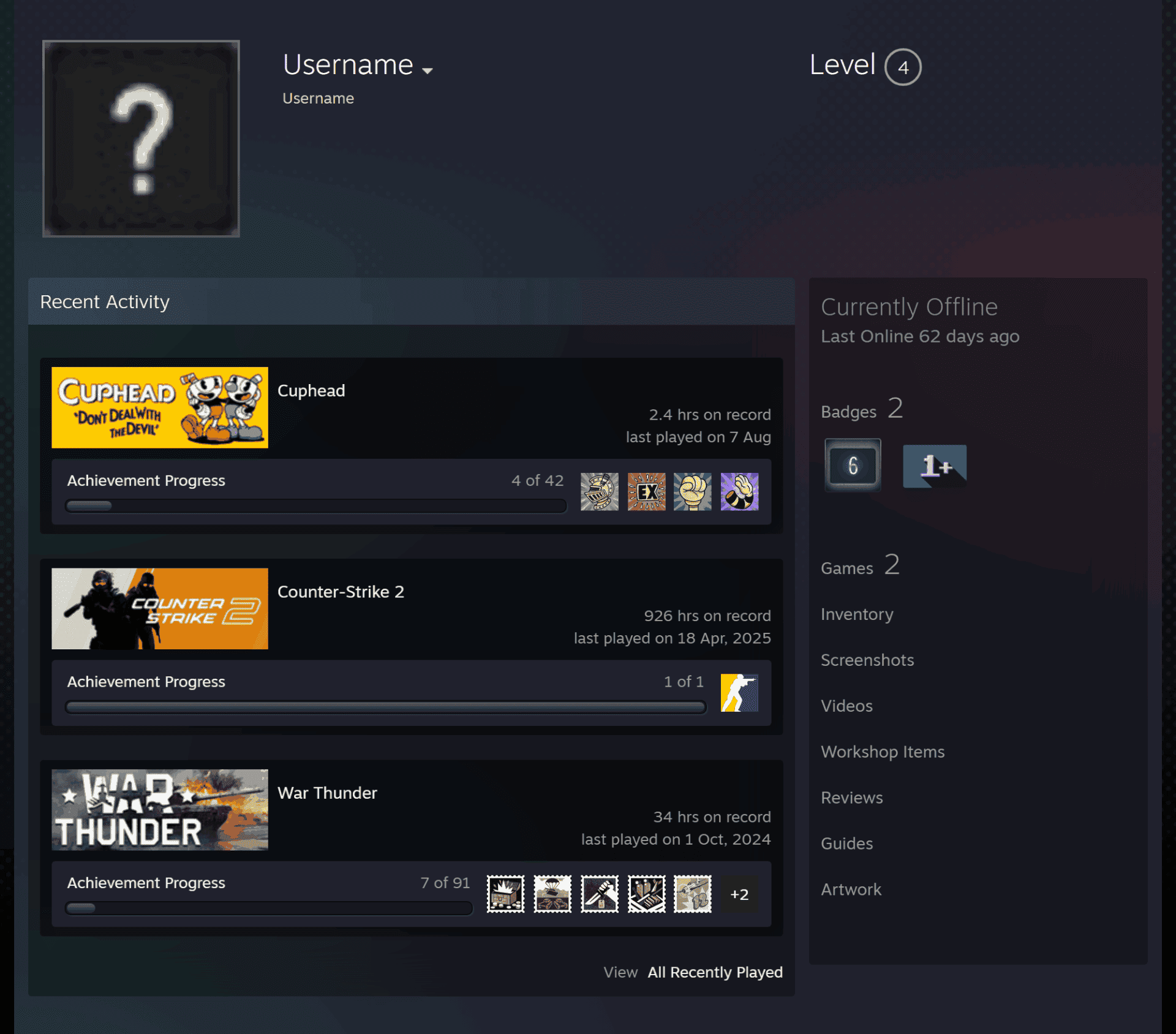Click the Cuphead EX achievement icon
This screenshot has height=1034, width=1176.
click(x=646, y=491)
